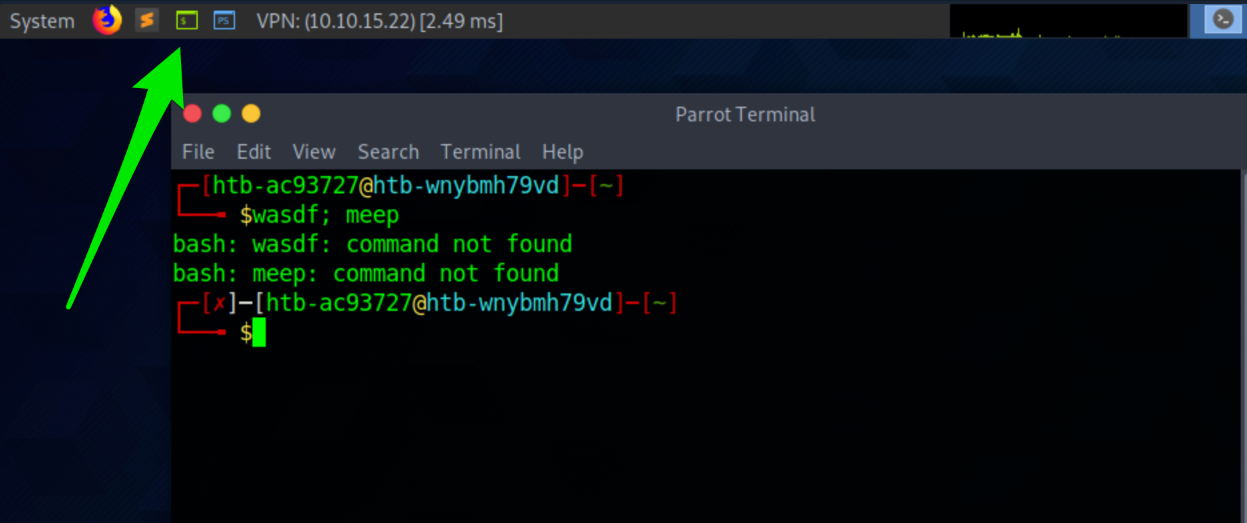
Task: Click the system monitor graph applet
Action: 1068,21
